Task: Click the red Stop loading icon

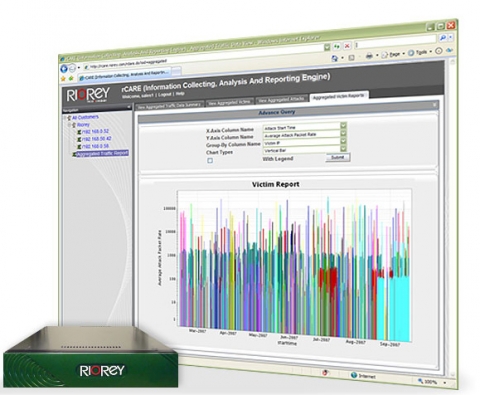Action: coord(347,46)
